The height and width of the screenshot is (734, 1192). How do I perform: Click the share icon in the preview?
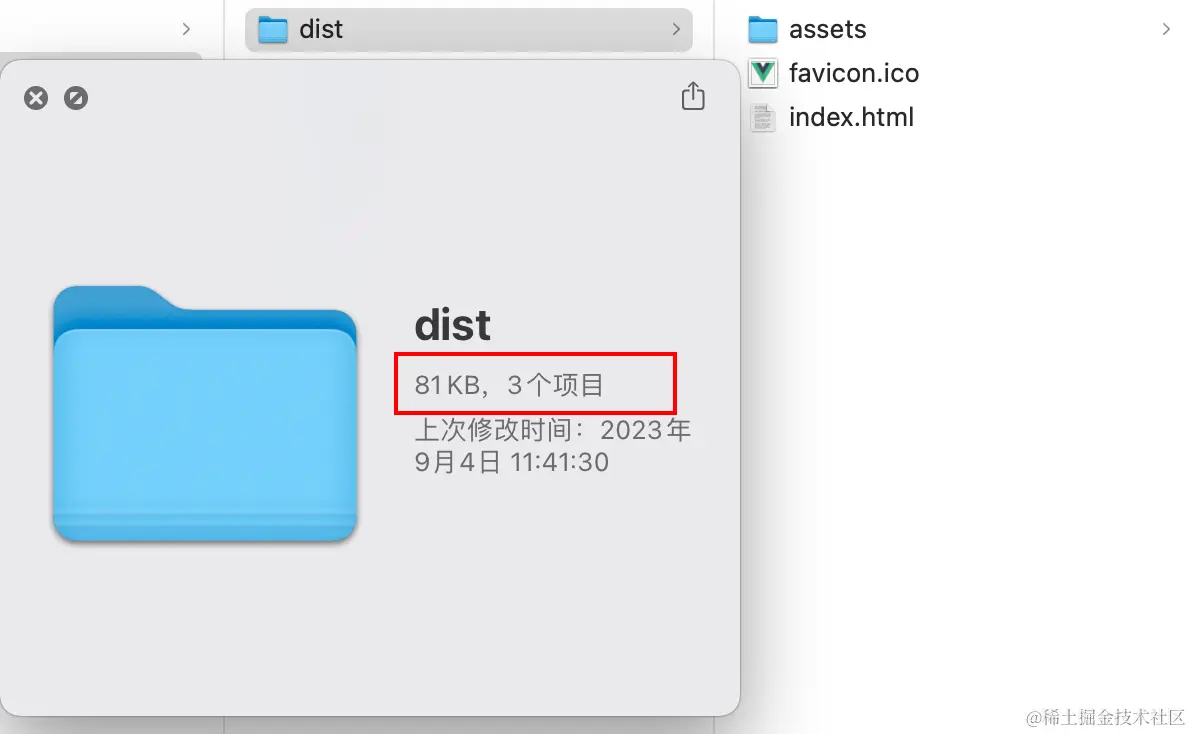coord(693,96)
